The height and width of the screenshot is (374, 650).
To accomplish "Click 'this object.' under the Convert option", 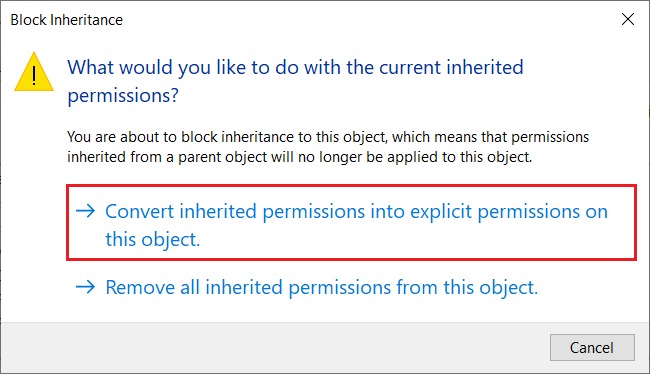I will pos(153,239).
